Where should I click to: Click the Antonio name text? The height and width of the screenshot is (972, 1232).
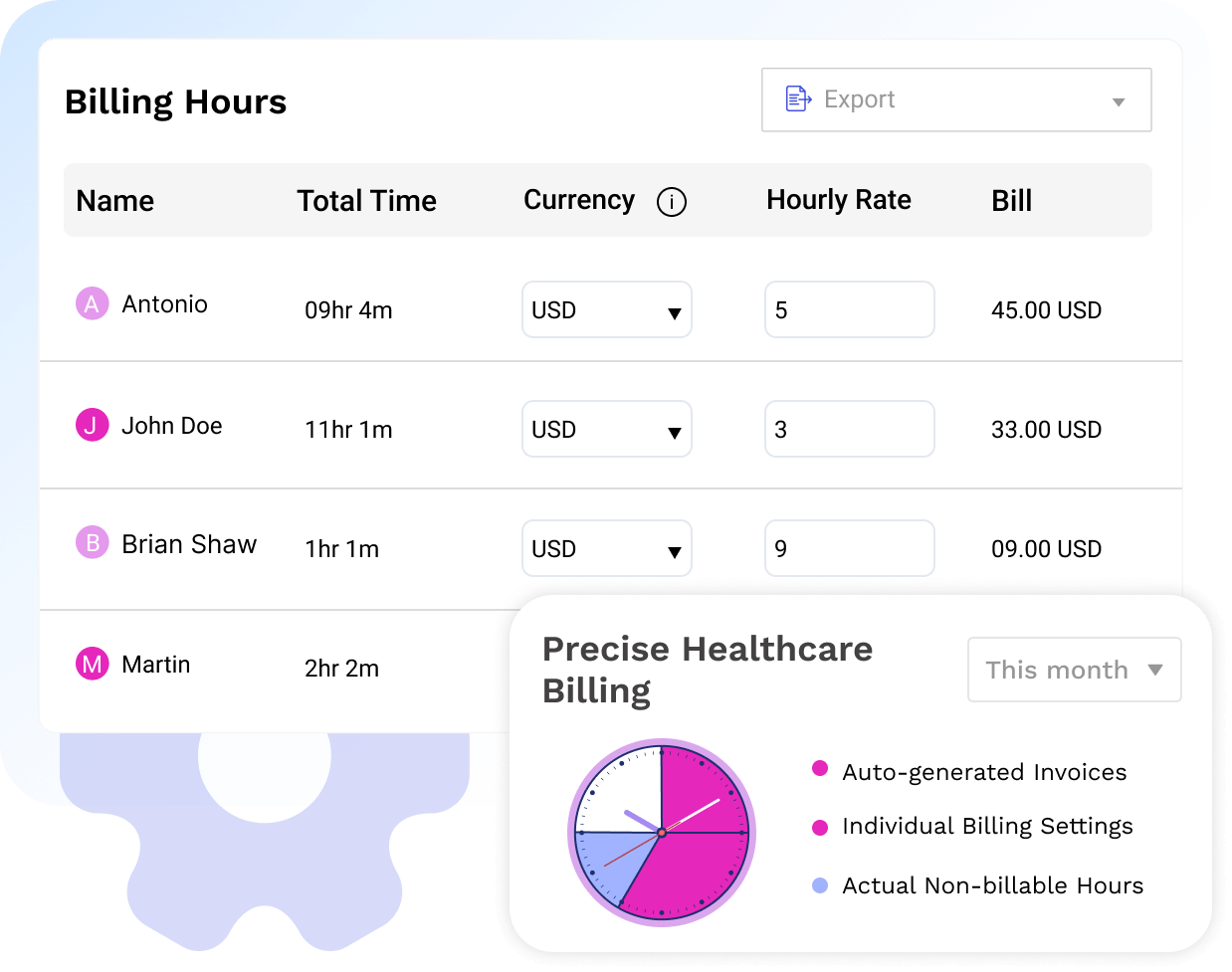(x=165, y=304)
